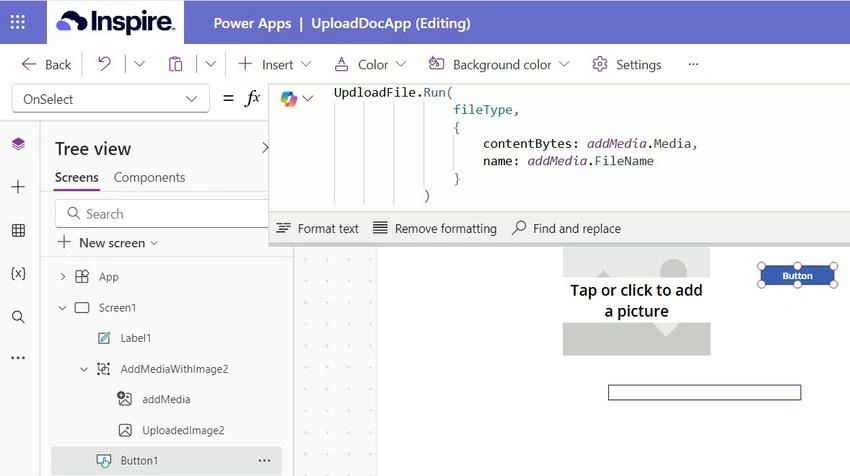Click Format text
The width and height of the screenshot is (850, 476).
pos(318,229)
